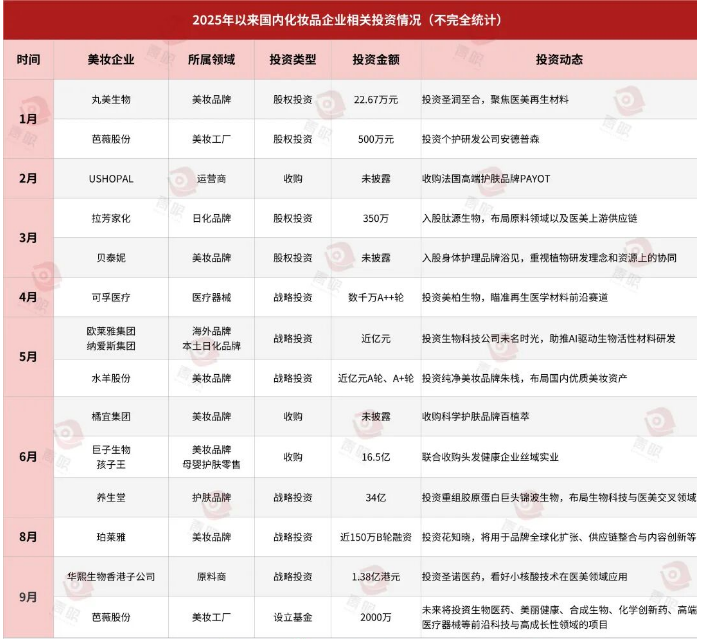The image size is (702, 639).
Task: Click '收购科学护肤品牌百植萃'
Action: click(x=475, y=416)
